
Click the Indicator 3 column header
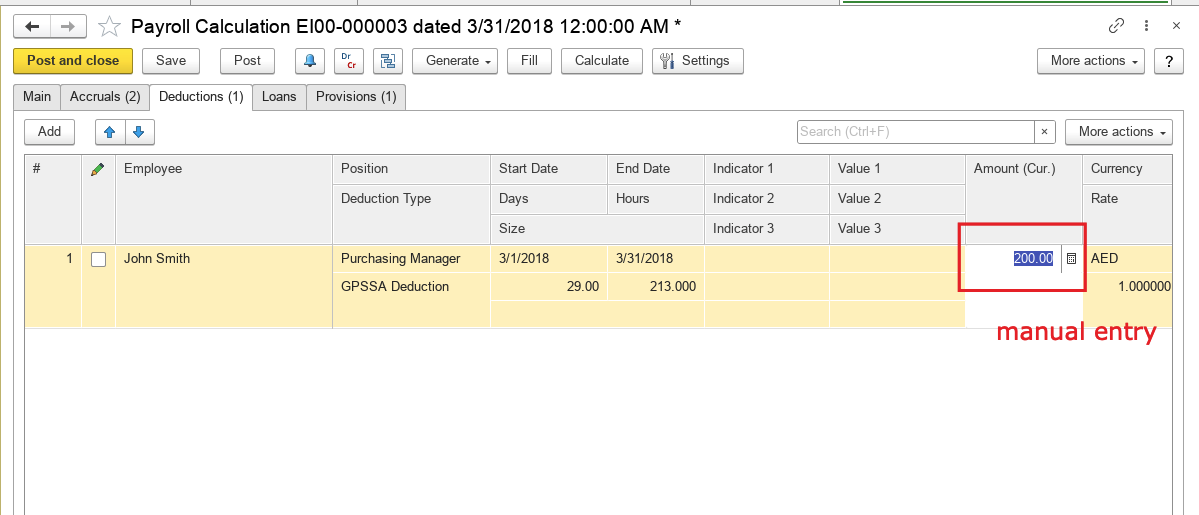(x=766, y=229)
